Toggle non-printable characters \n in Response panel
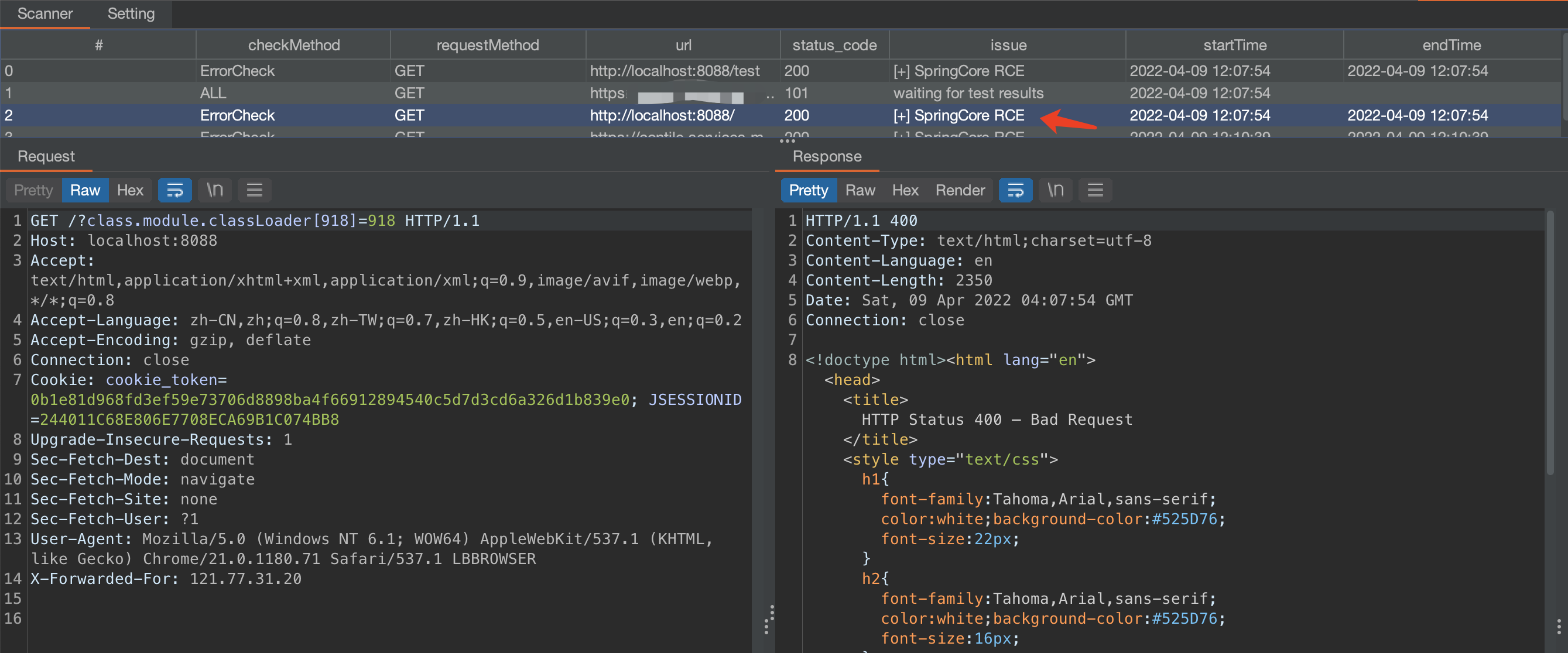This screenshot has height=653, width=1568. (1055, 191)
